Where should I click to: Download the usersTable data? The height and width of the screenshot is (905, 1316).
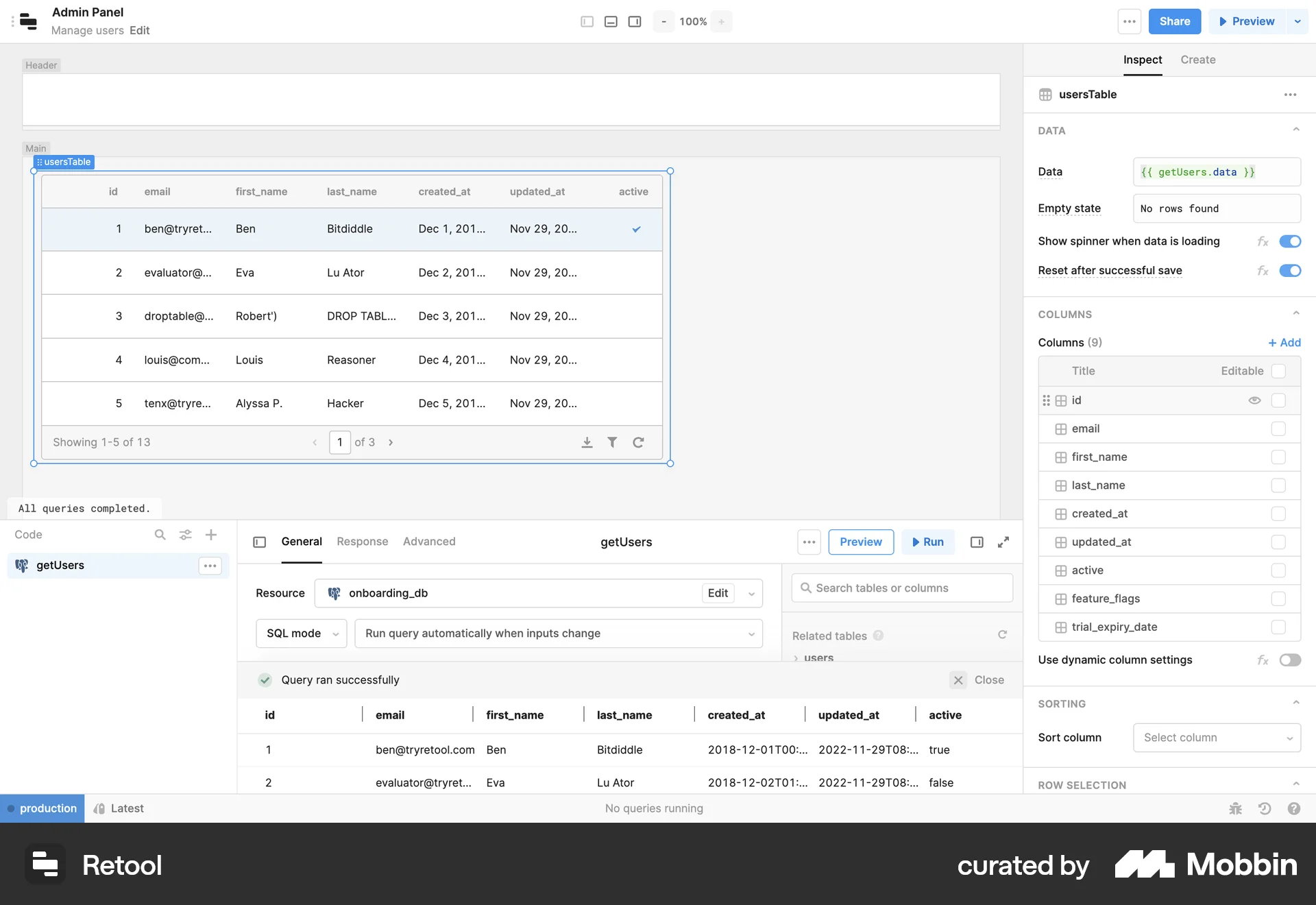click(x=587, y=442)
